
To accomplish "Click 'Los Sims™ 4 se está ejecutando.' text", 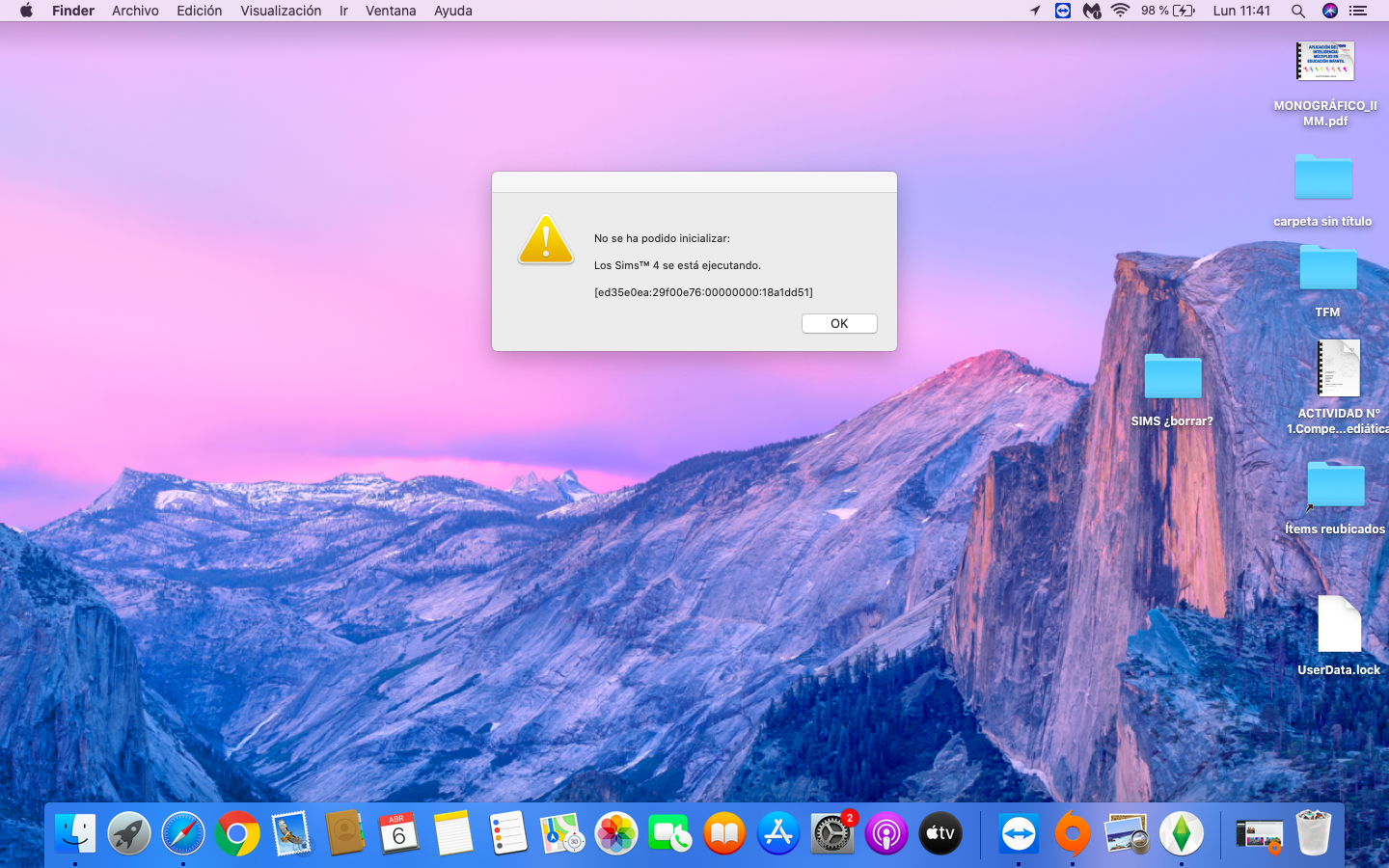I will [x=677, y=265].
